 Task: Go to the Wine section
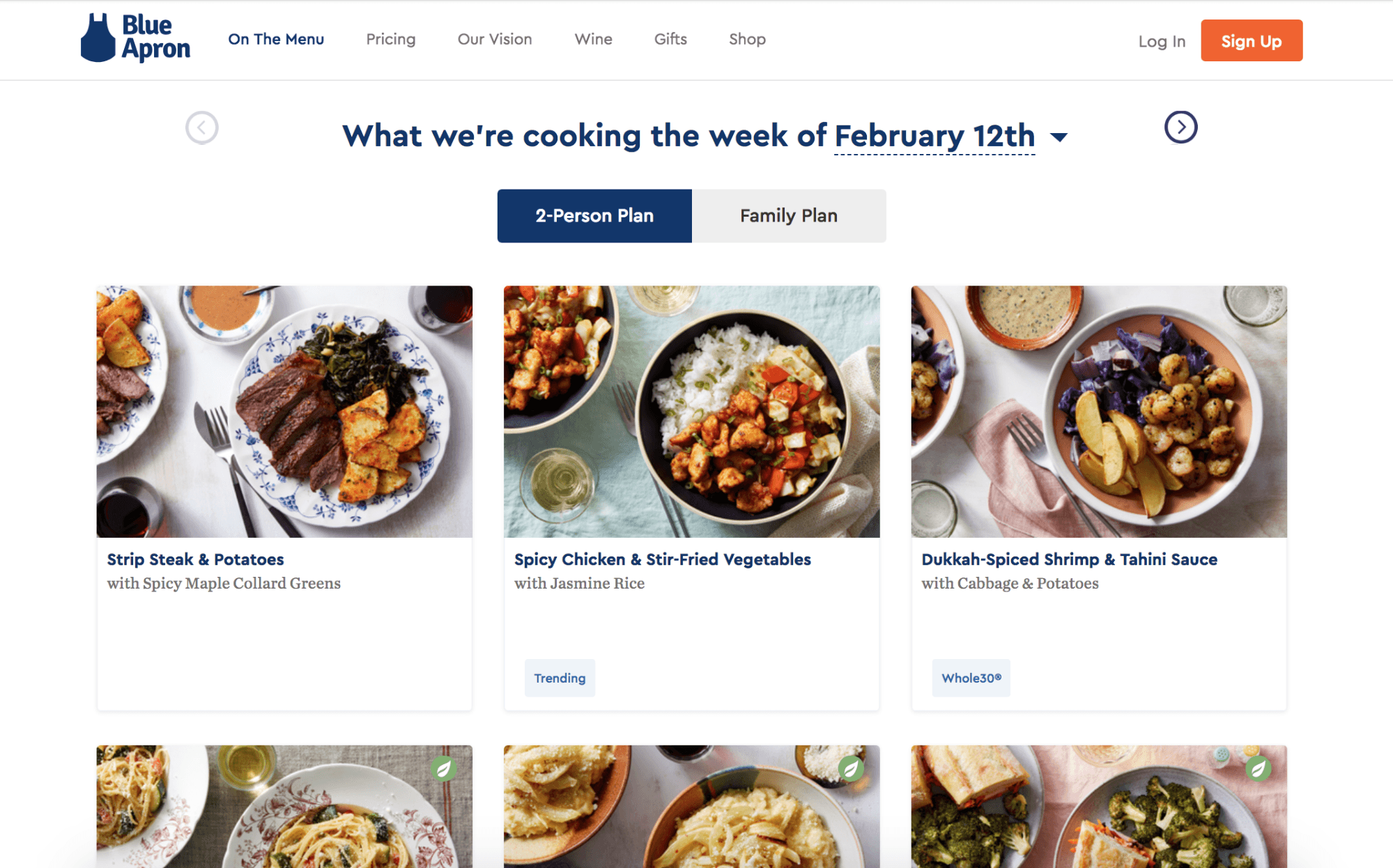(594, 39)
